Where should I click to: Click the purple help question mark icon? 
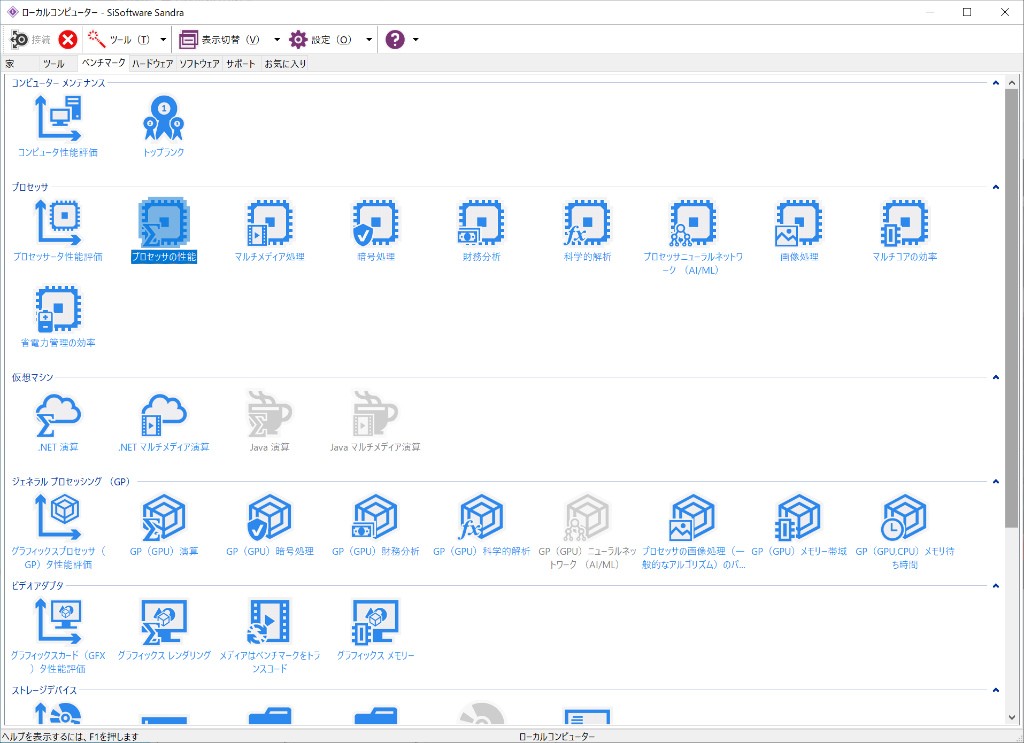pyautogui.click(x=395, y=40)
